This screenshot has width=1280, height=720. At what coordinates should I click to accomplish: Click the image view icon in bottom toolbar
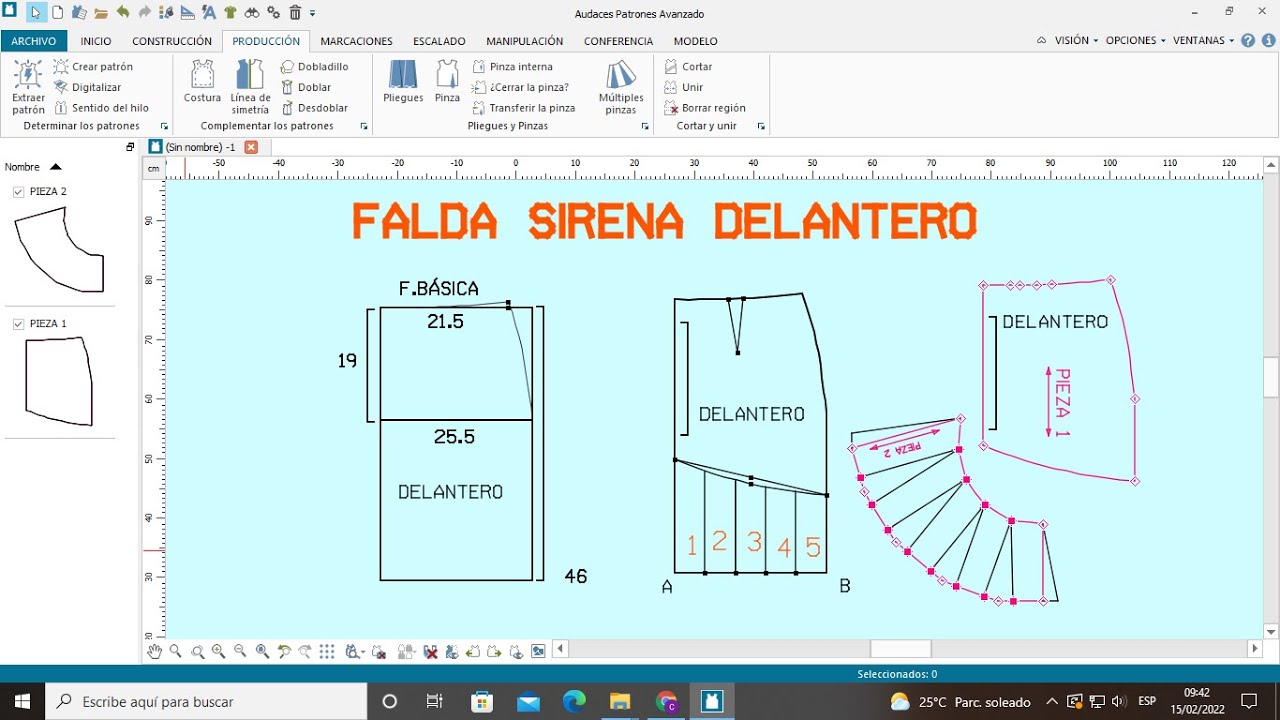(538, 651)
